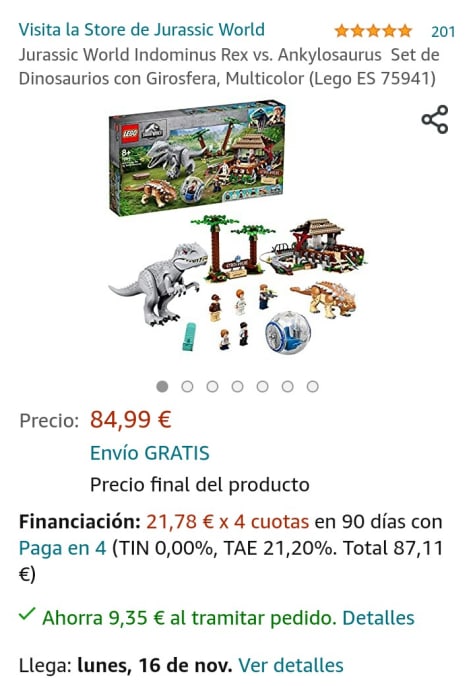
Task: Open the five-star rating icons
Action: pyautogui.click(x=373, y=31)
